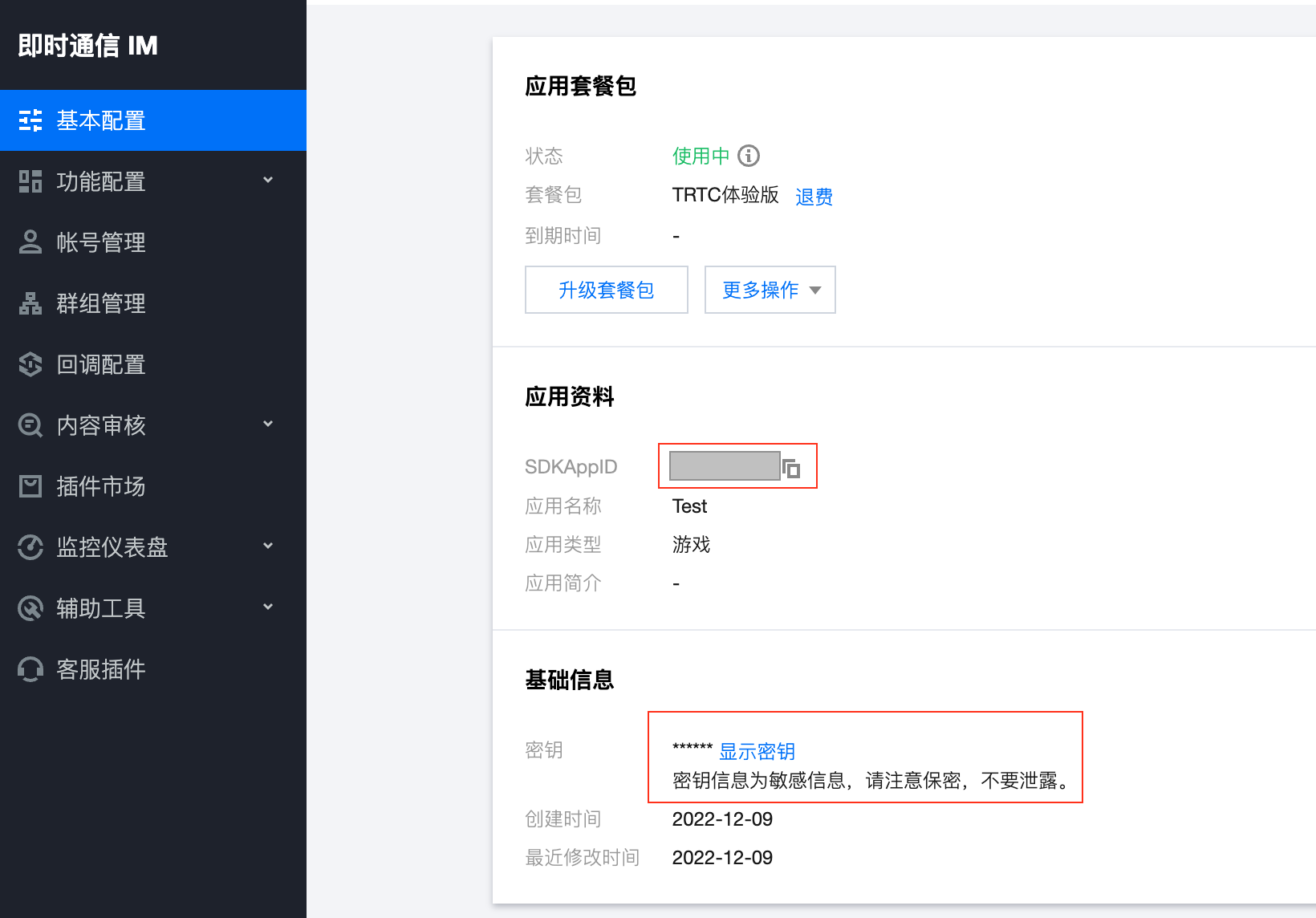Click the masked SDKAppID value field

pyautogui.click(x=724, y=466)
